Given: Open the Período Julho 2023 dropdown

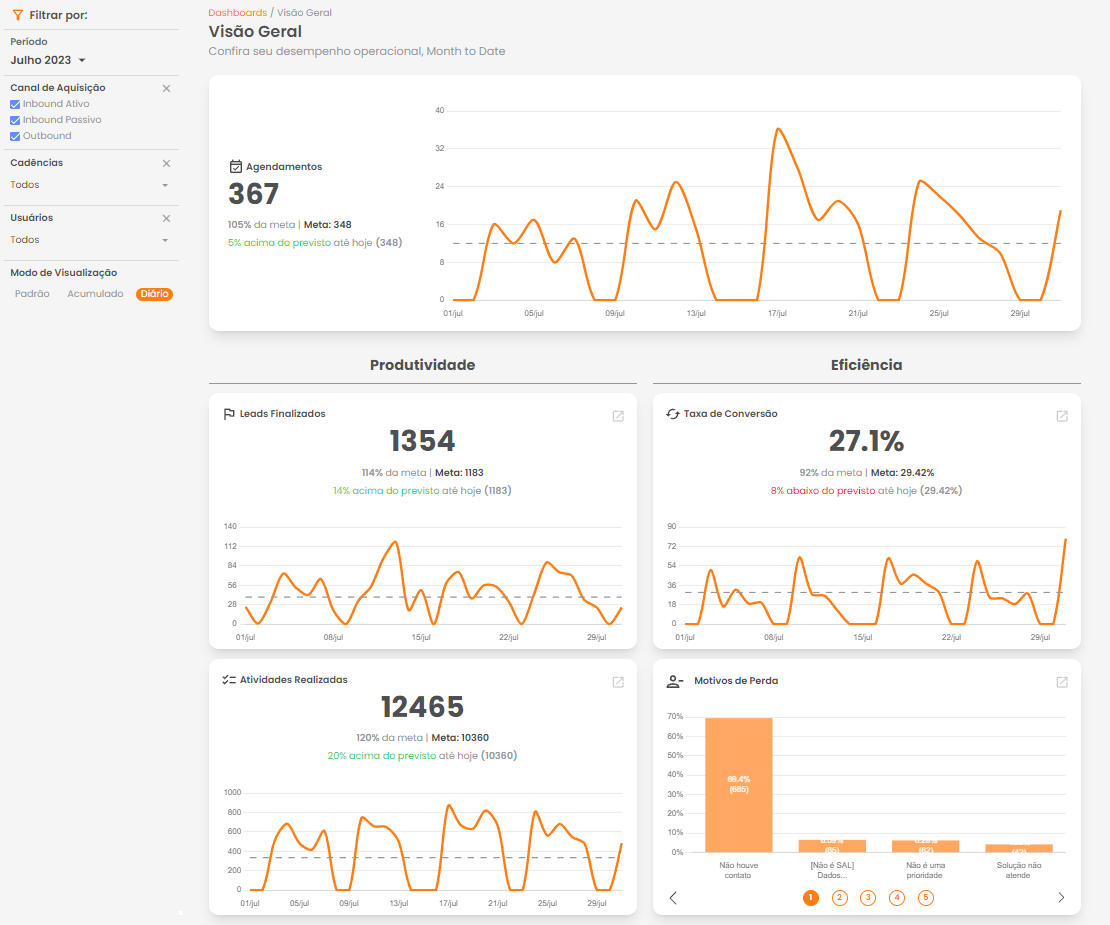Looking at the screenshot, I should pos(48,60).
